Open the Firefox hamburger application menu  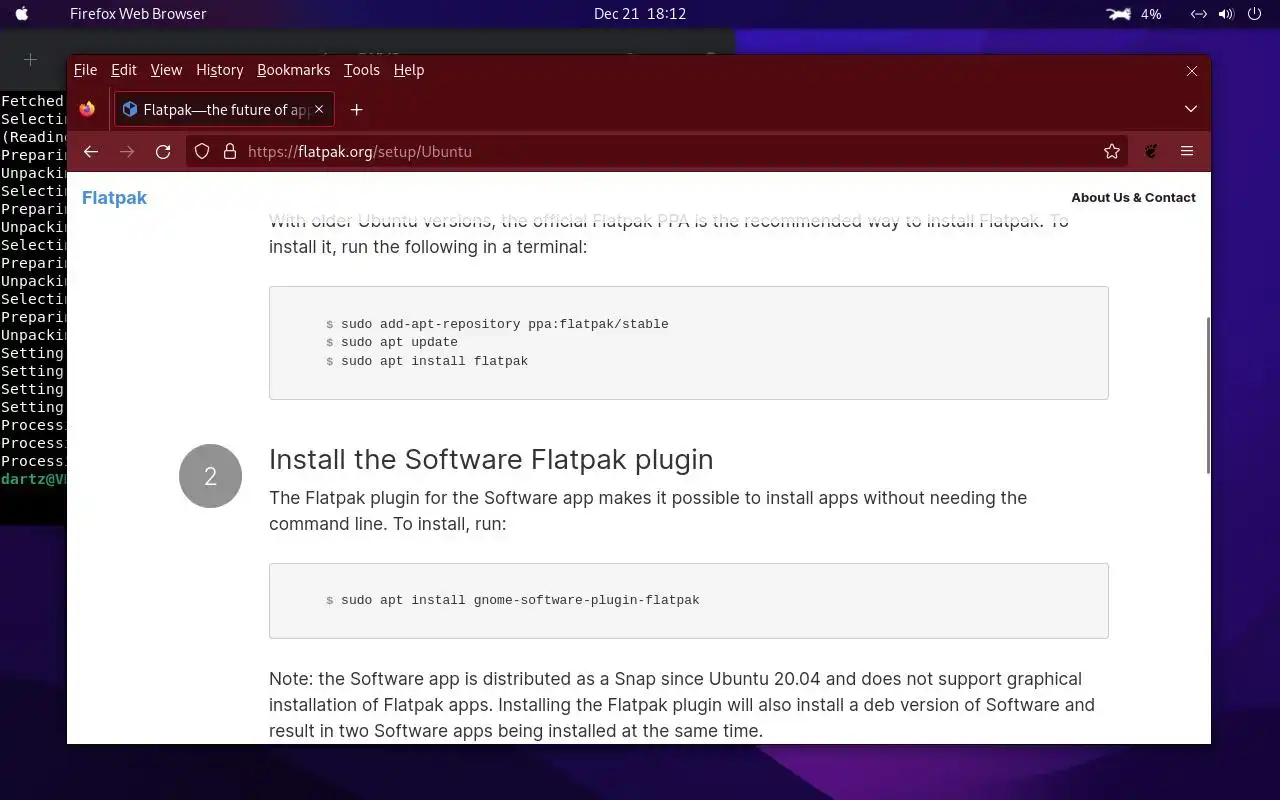(x=1187, y=151)
